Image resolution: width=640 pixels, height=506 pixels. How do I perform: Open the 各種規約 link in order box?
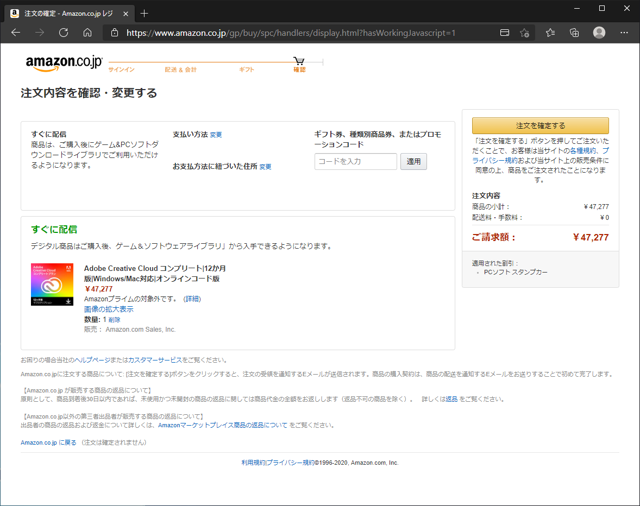(583, 151)
